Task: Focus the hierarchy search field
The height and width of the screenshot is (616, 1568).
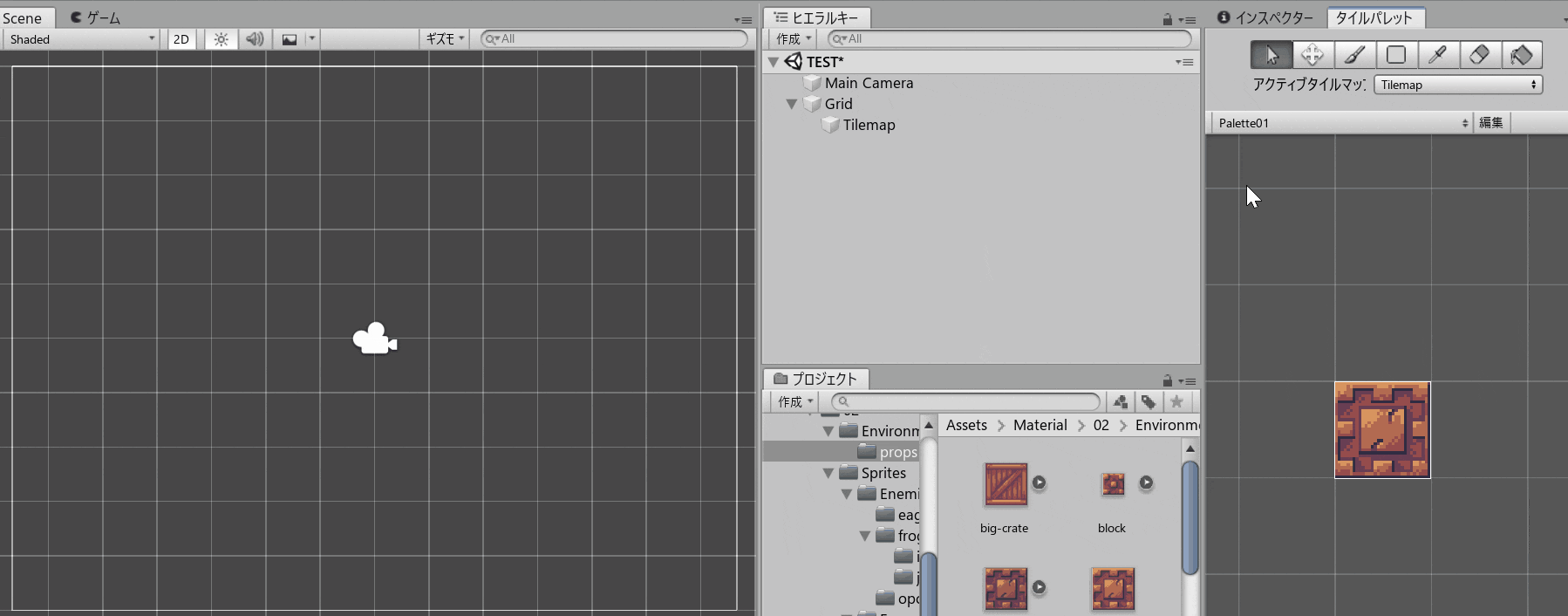Action: click(x=1010, y=39)
